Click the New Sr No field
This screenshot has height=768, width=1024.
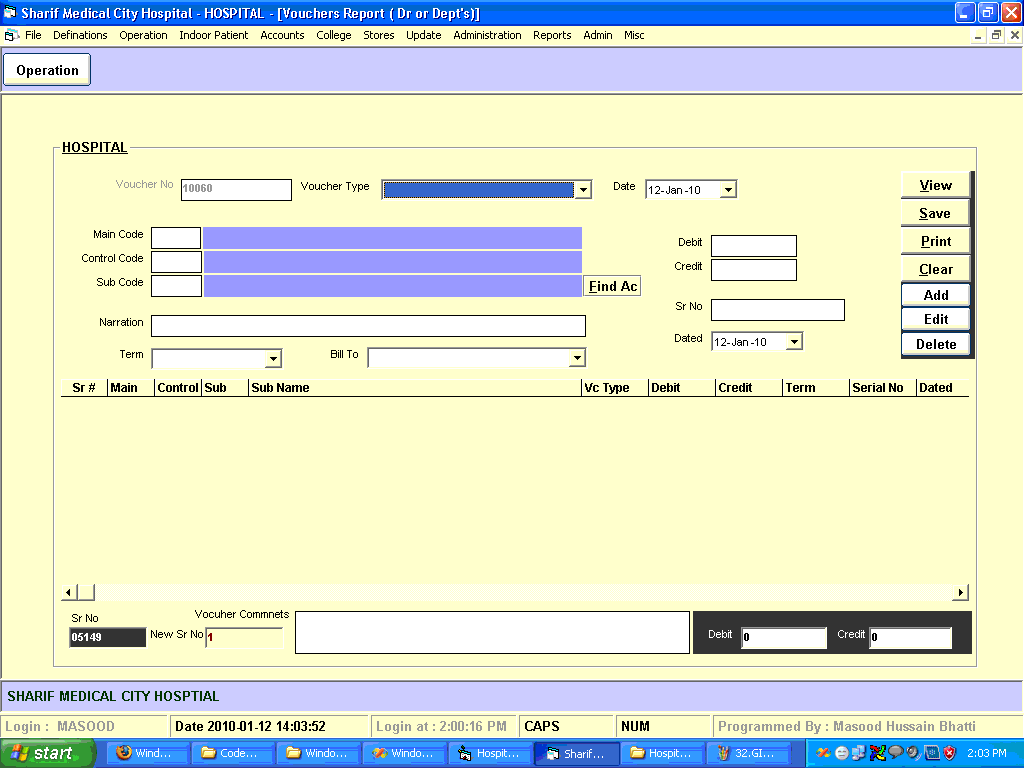pos(244,637)
